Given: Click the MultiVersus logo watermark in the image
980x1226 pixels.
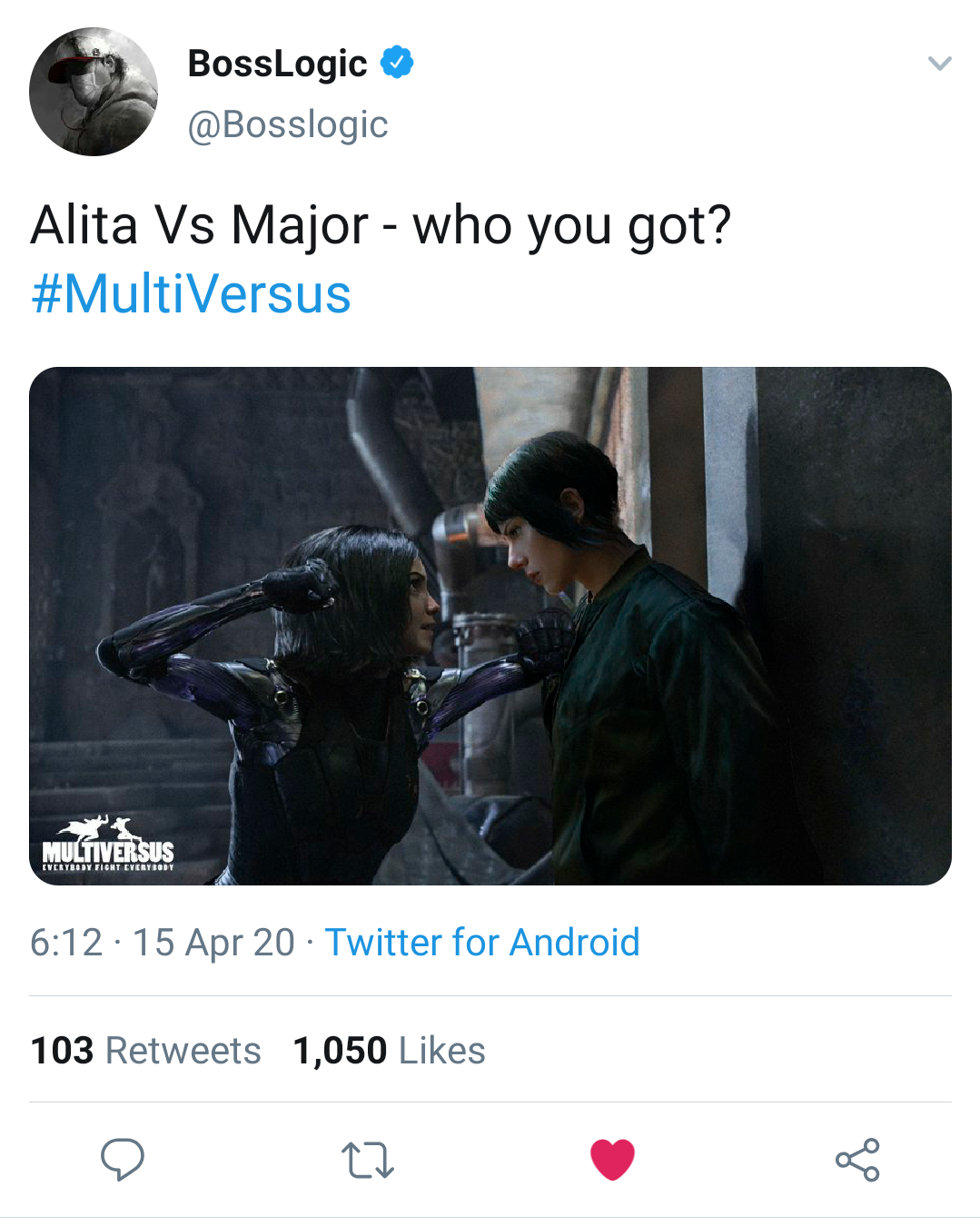Looking at the screenshot, I should click(x=108, y=845).
